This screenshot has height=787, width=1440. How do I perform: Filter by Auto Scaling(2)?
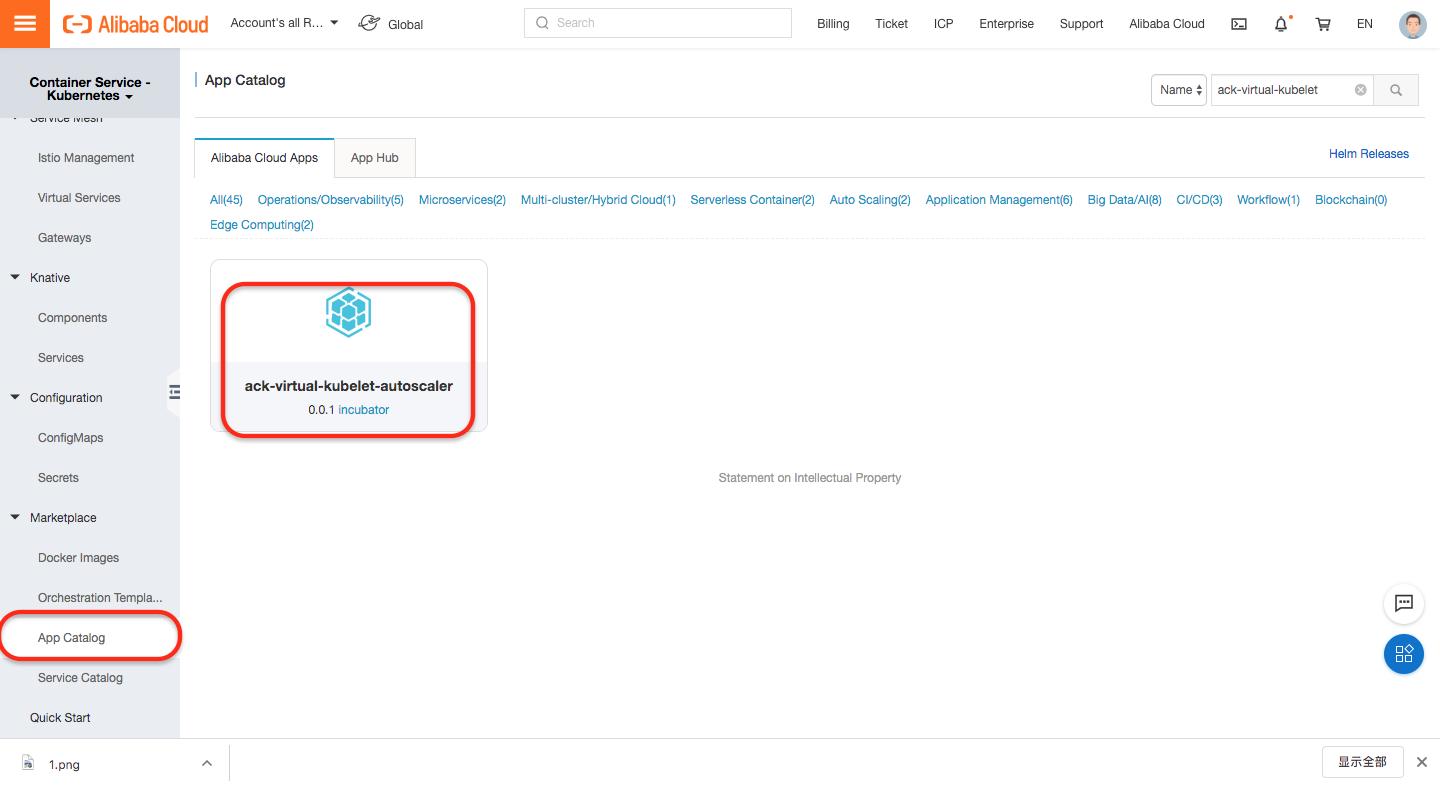pos(870,200)
